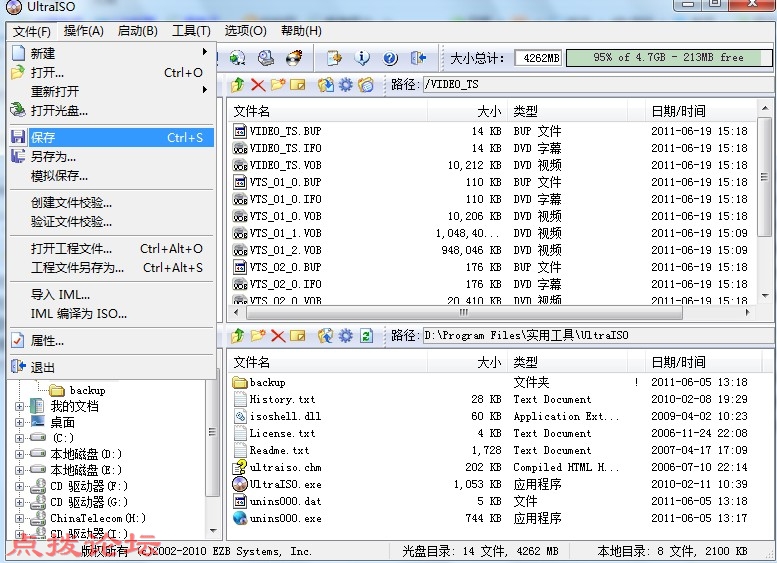Open the 文件(F) menu
Image resolution: width=777 pixels, height=563 pixels.
coord(31,31)
